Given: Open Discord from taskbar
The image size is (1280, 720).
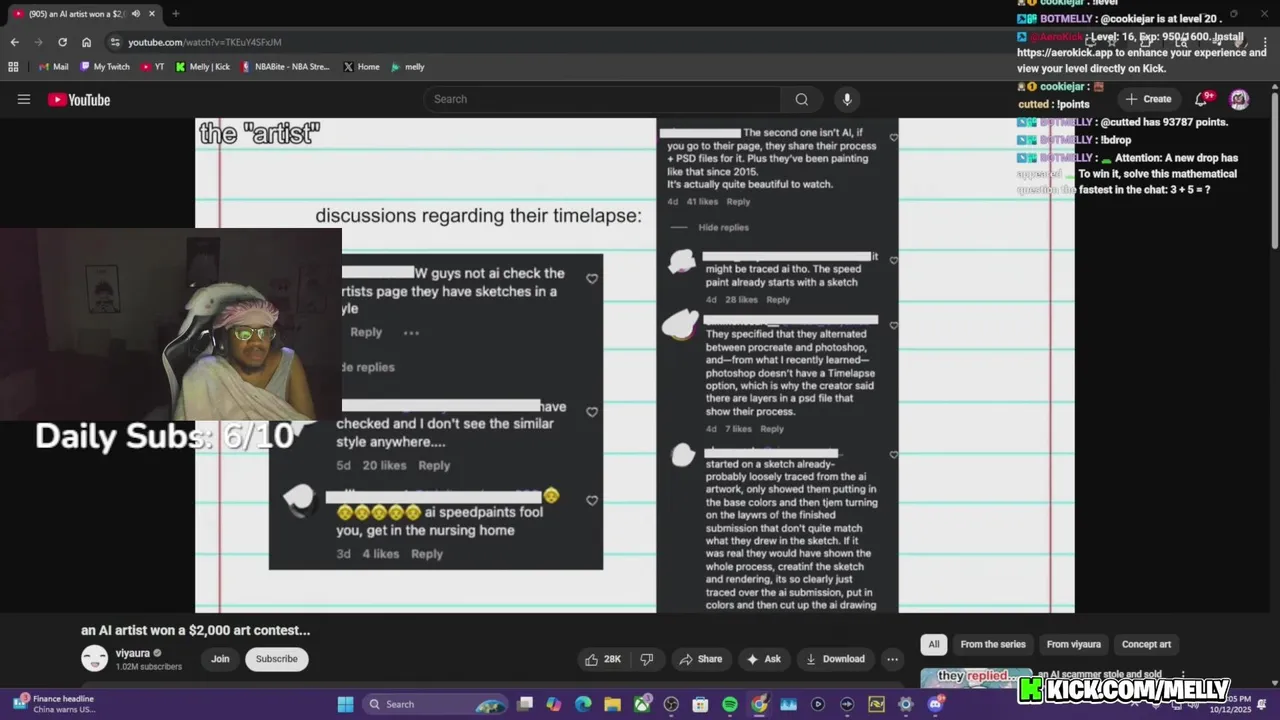Looking at the screenshot, I should tap(935, 704).
